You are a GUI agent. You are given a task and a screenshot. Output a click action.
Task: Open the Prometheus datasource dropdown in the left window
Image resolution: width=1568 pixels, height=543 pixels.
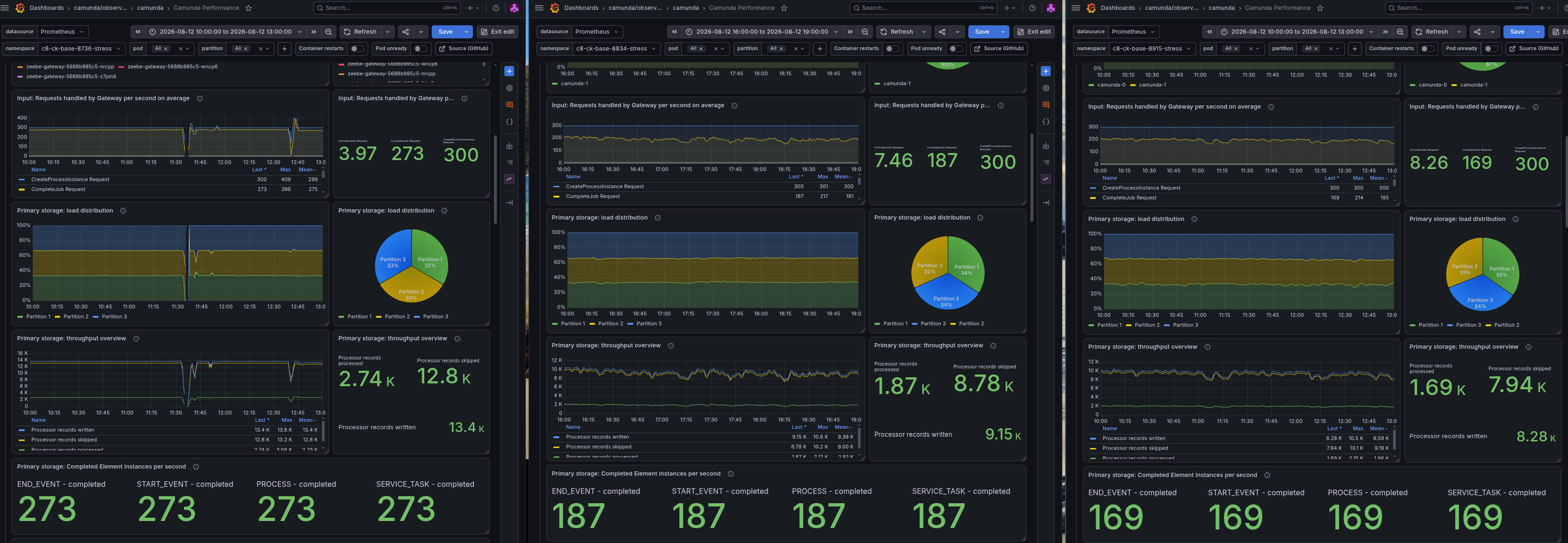[63, 32]
